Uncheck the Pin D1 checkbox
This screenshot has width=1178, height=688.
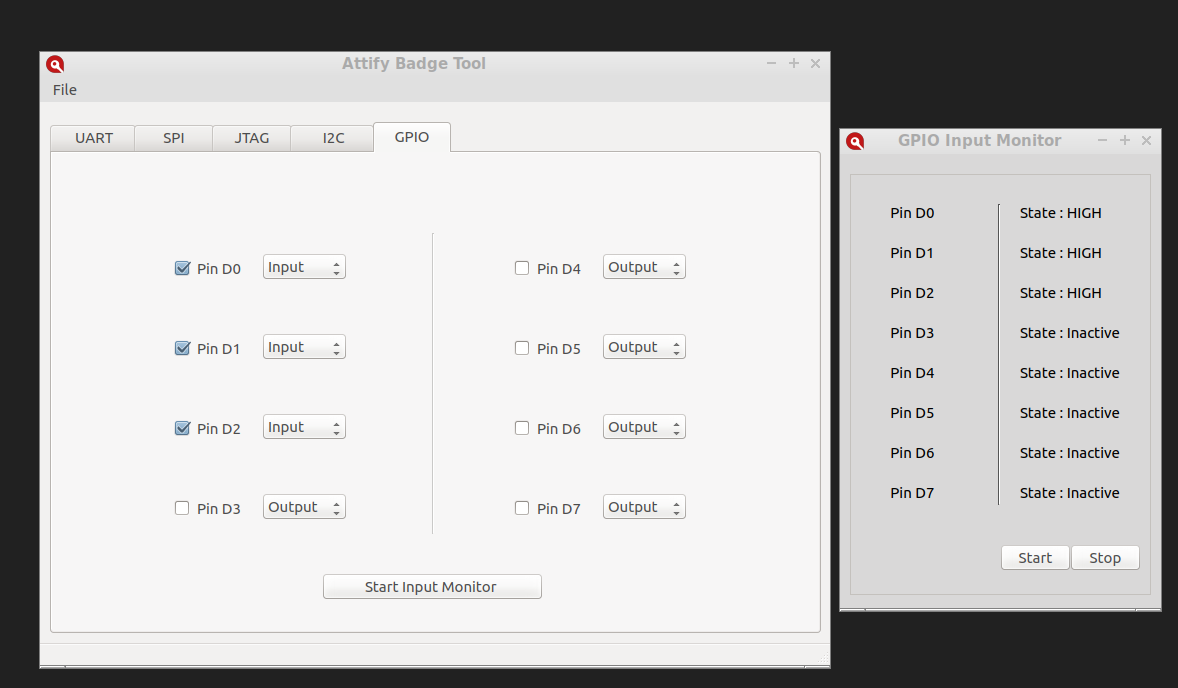point(182,348)
